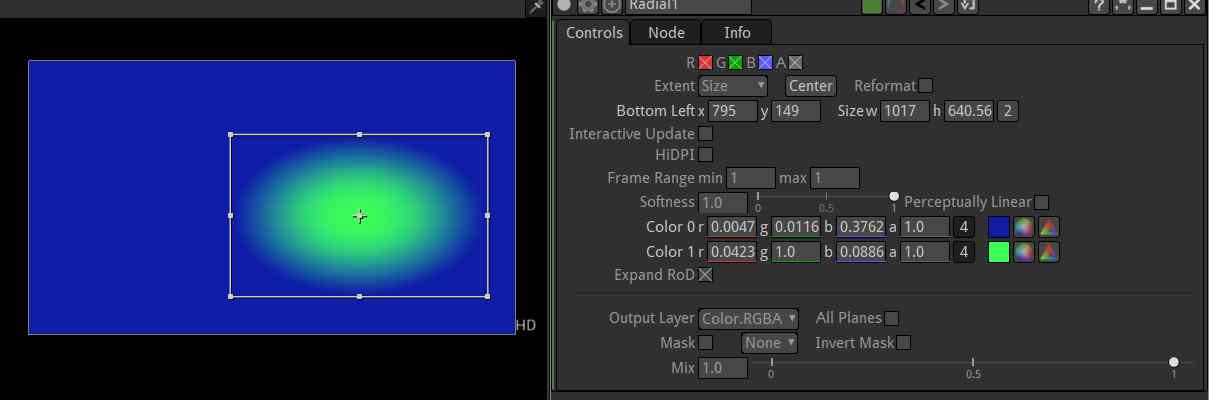Open the Color 0 blue swatch

(998, 227)
